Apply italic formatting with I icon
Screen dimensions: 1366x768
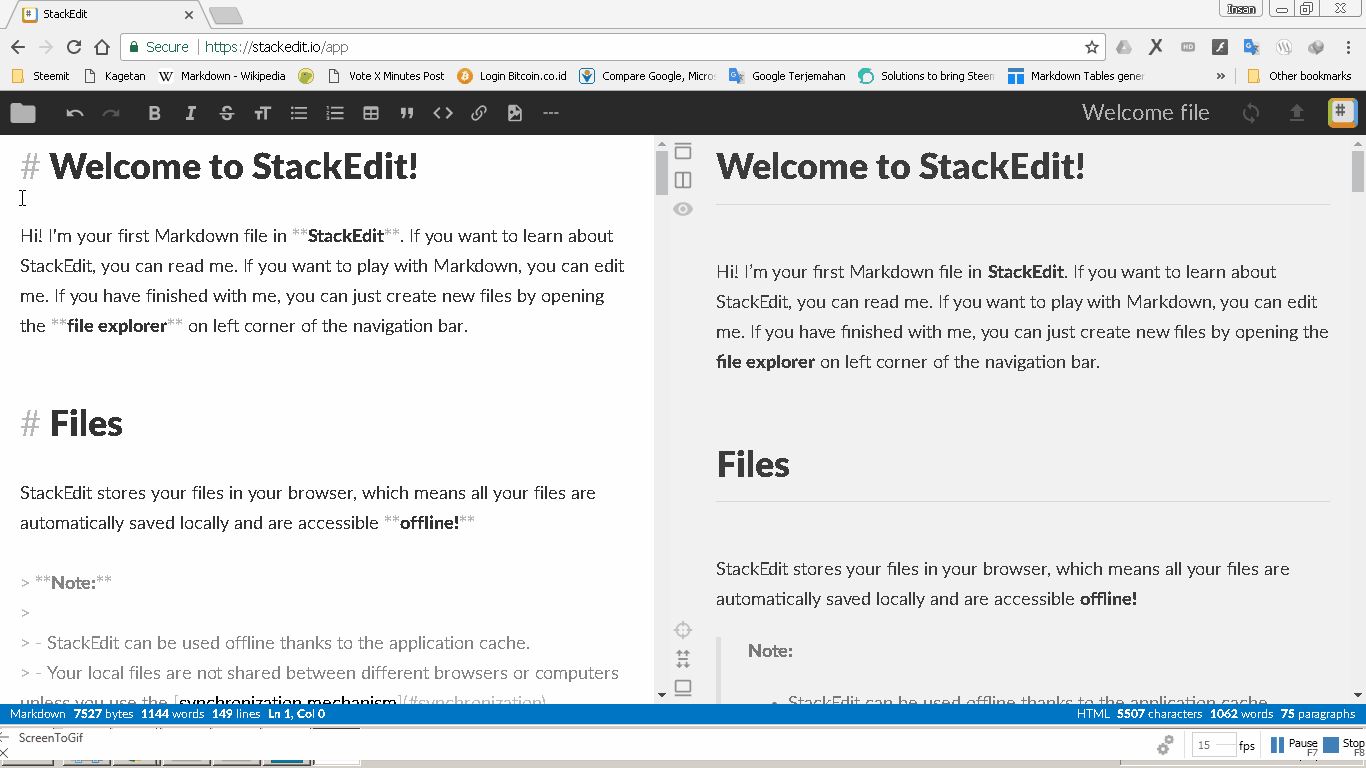[190, 113]
